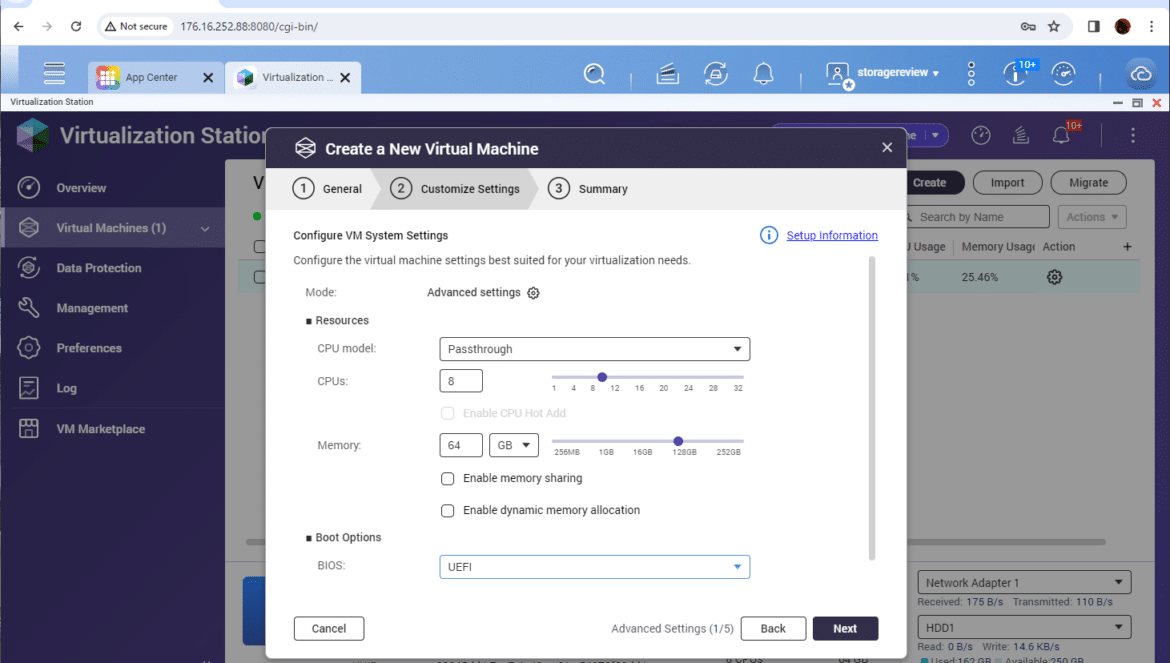Open VM Marketplace in the sidebar
Viewport: 1170px width, 663px height.
click(x=113, y=429)
